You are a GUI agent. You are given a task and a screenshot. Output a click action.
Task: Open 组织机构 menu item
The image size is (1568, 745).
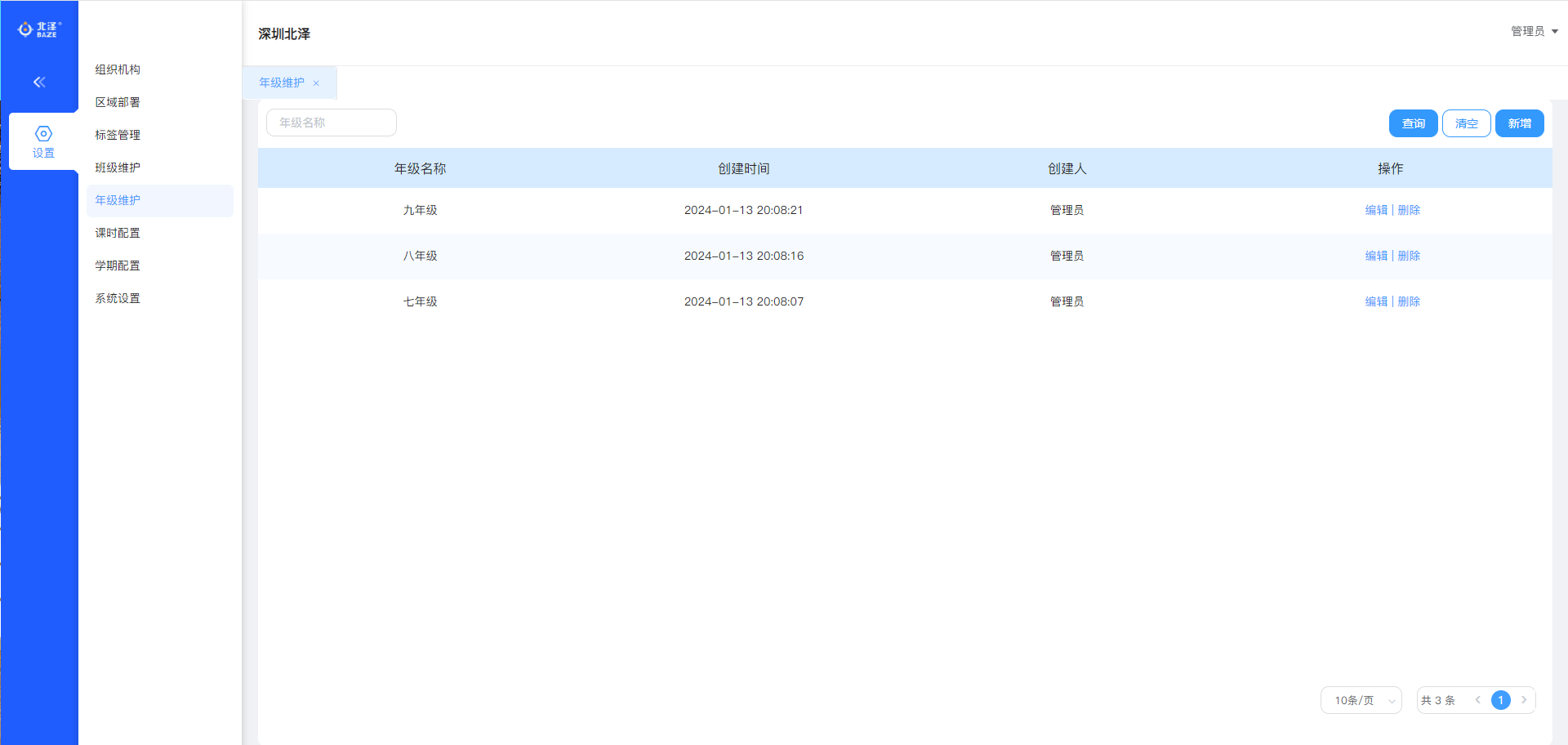[118, 69]
